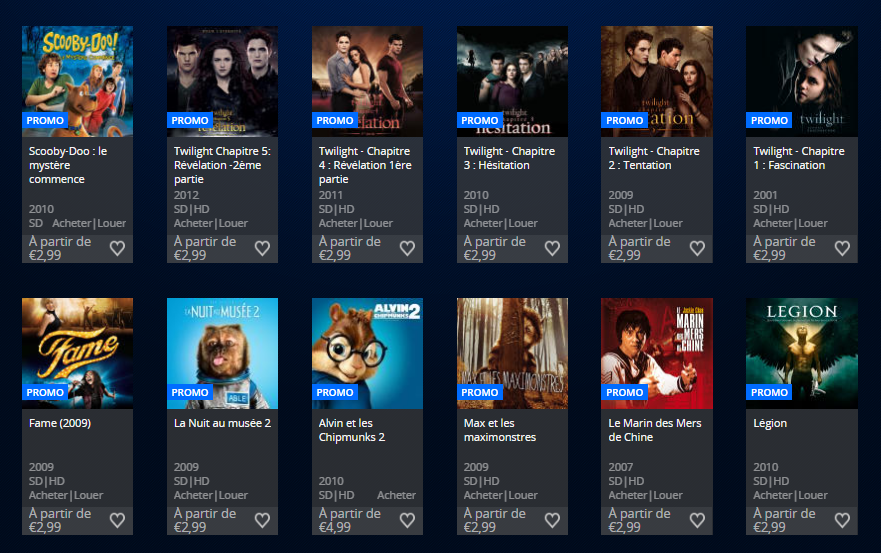
Task: Open Legion movie poster
Action: (802, 353)
